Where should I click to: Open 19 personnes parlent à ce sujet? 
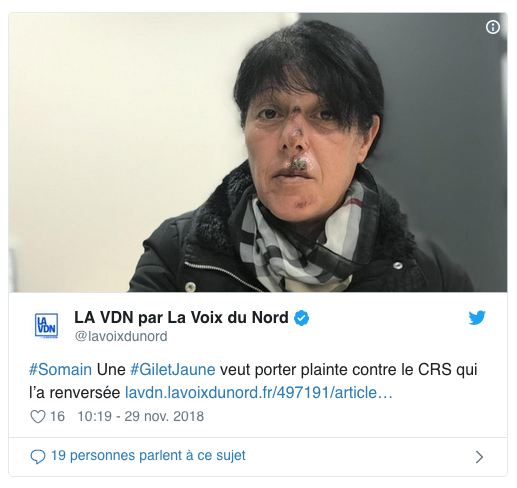(x=148, y=456)
